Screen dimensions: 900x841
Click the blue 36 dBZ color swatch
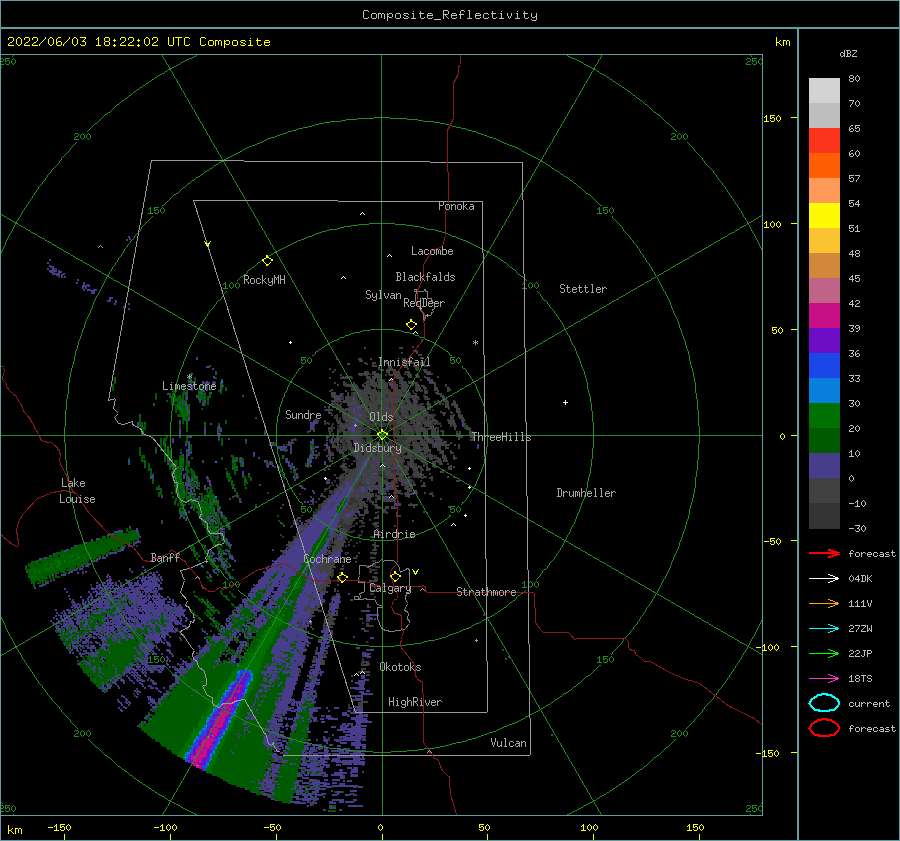coord(824,366)
